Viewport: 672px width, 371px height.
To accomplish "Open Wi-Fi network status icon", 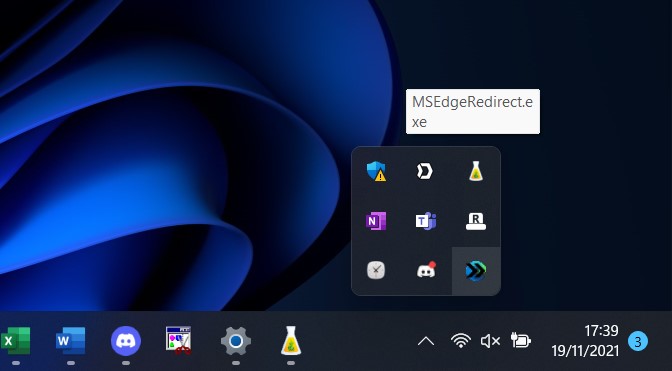I will tap(461, 341).
